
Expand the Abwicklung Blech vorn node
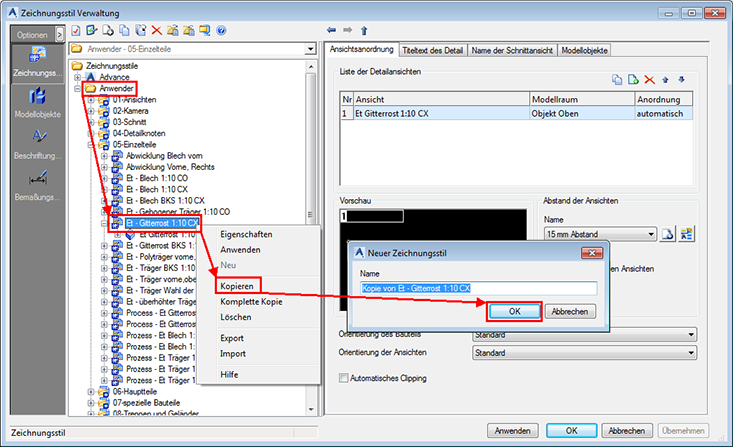coord(104,156)
